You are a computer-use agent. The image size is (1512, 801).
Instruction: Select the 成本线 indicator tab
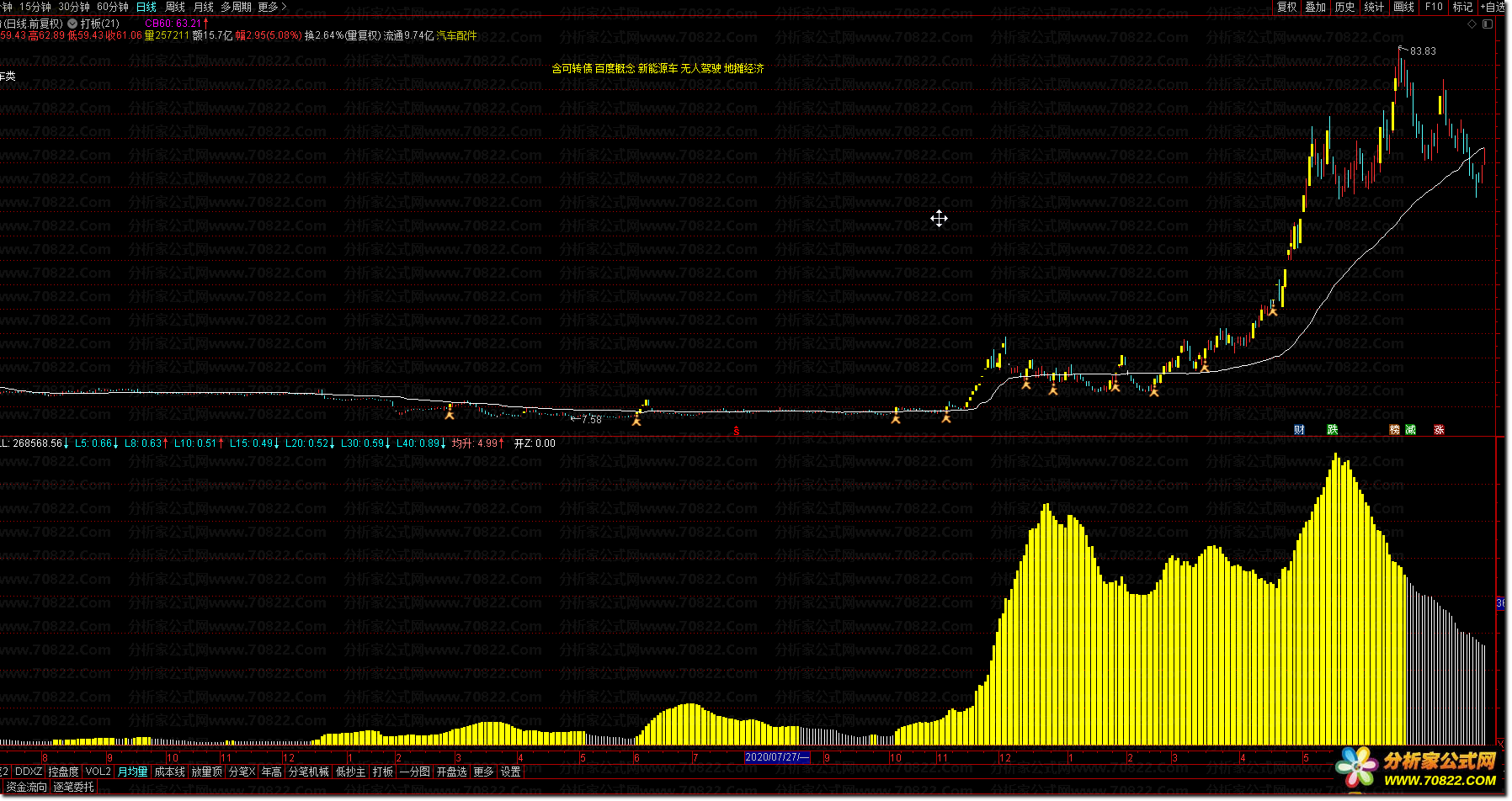pyautogui.click(x=170, y=772)
